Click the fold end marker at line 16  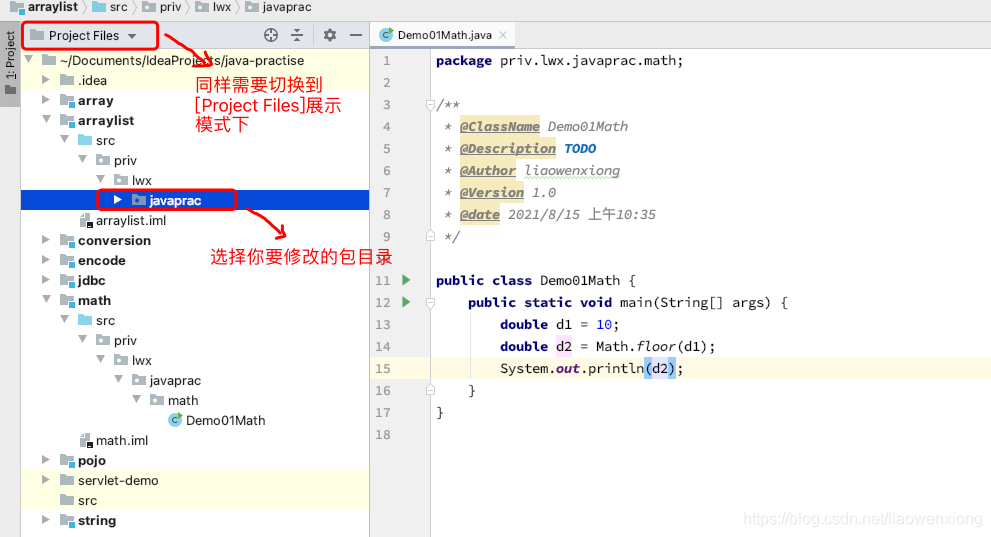430,390
